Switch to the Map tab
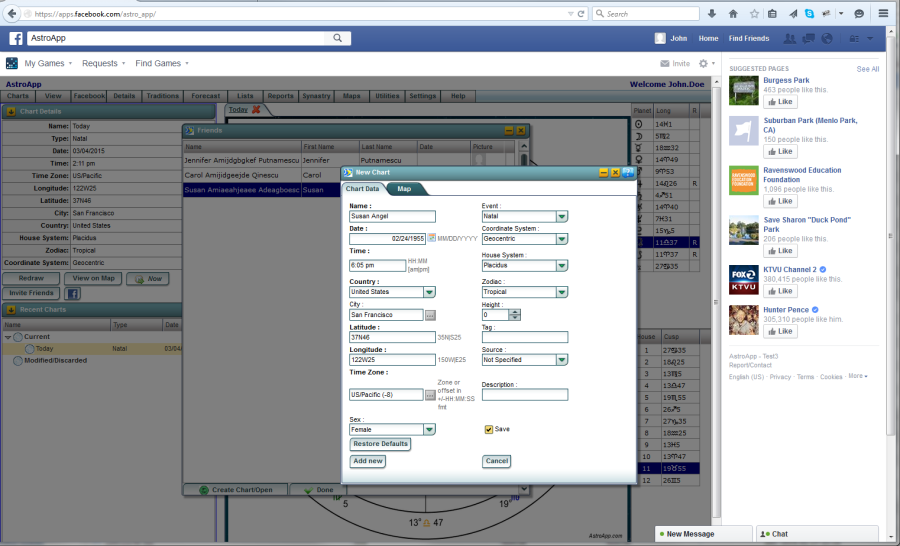 pos(404,189)
